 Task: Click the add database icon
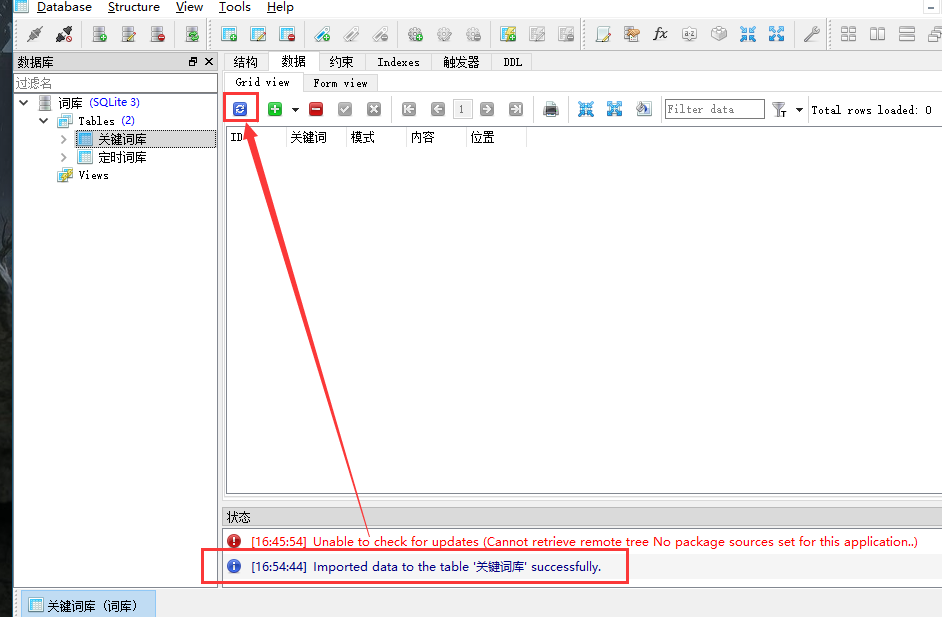pyautogui.click(x=100, y=34)
